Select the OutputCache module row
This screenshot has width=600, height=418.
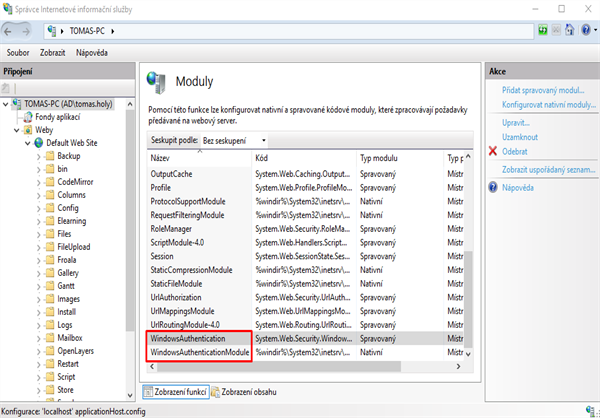(305, 174)
